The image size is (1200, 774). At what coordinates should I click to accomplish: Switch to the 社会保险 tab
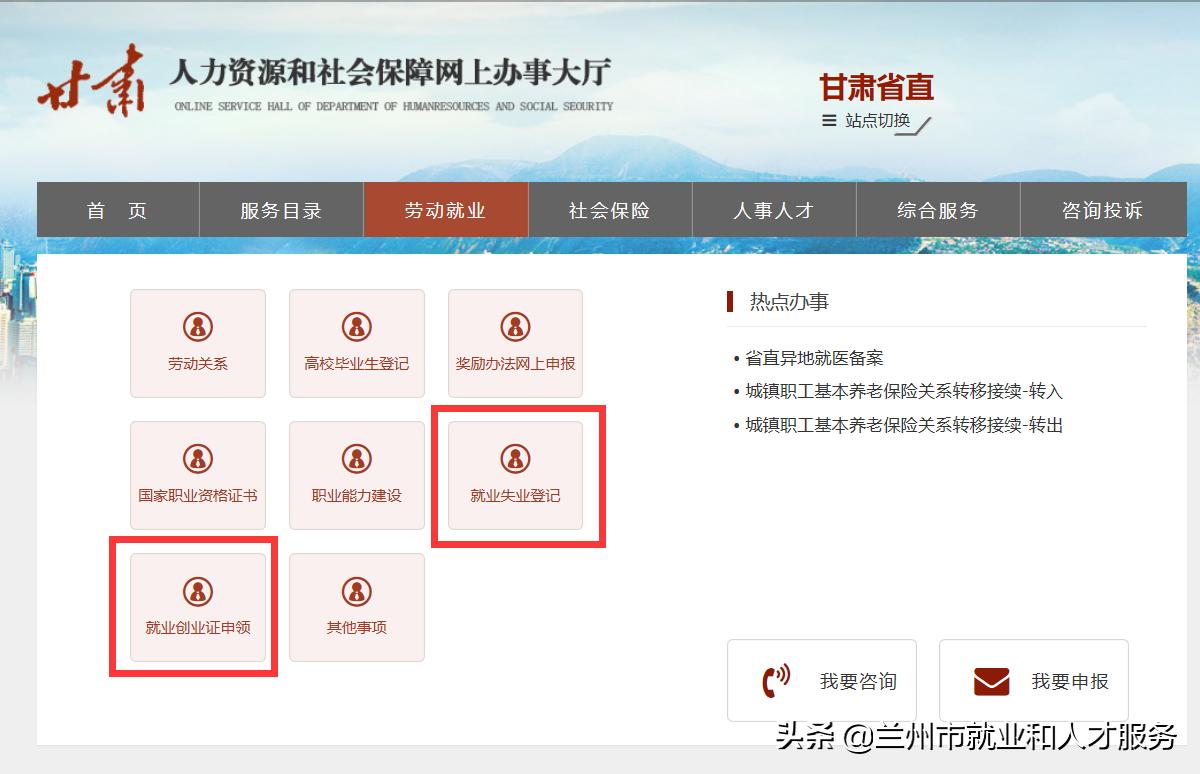[x=610, y=210]
